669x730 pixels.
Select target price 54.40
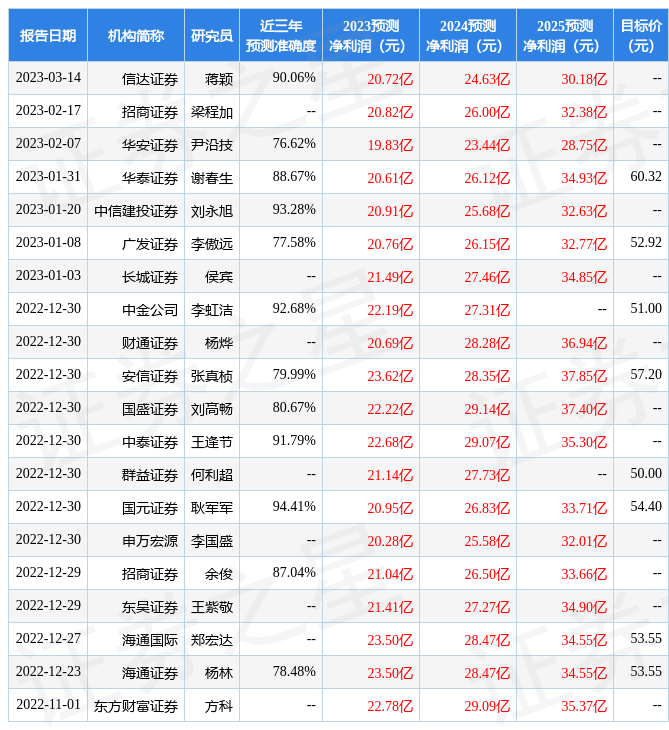(x=646, y=507)
